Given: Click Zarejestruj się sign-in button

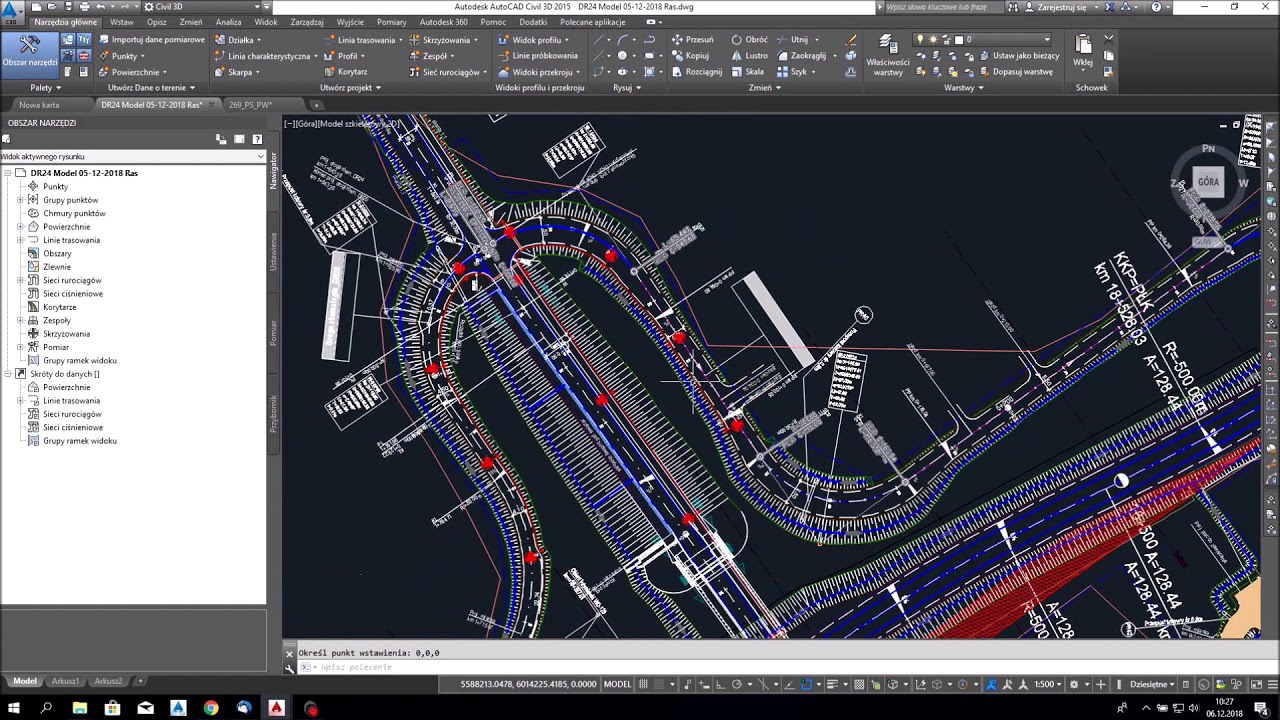Looking at the screenshot, I should (1062, 7).
